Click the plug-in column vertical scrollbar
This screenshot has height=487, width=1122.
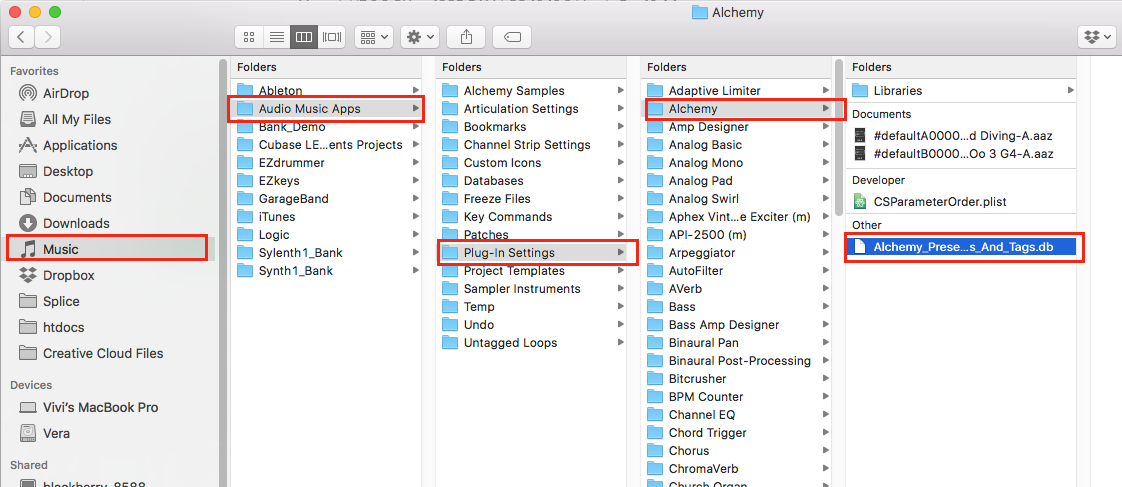pos(839,137)
